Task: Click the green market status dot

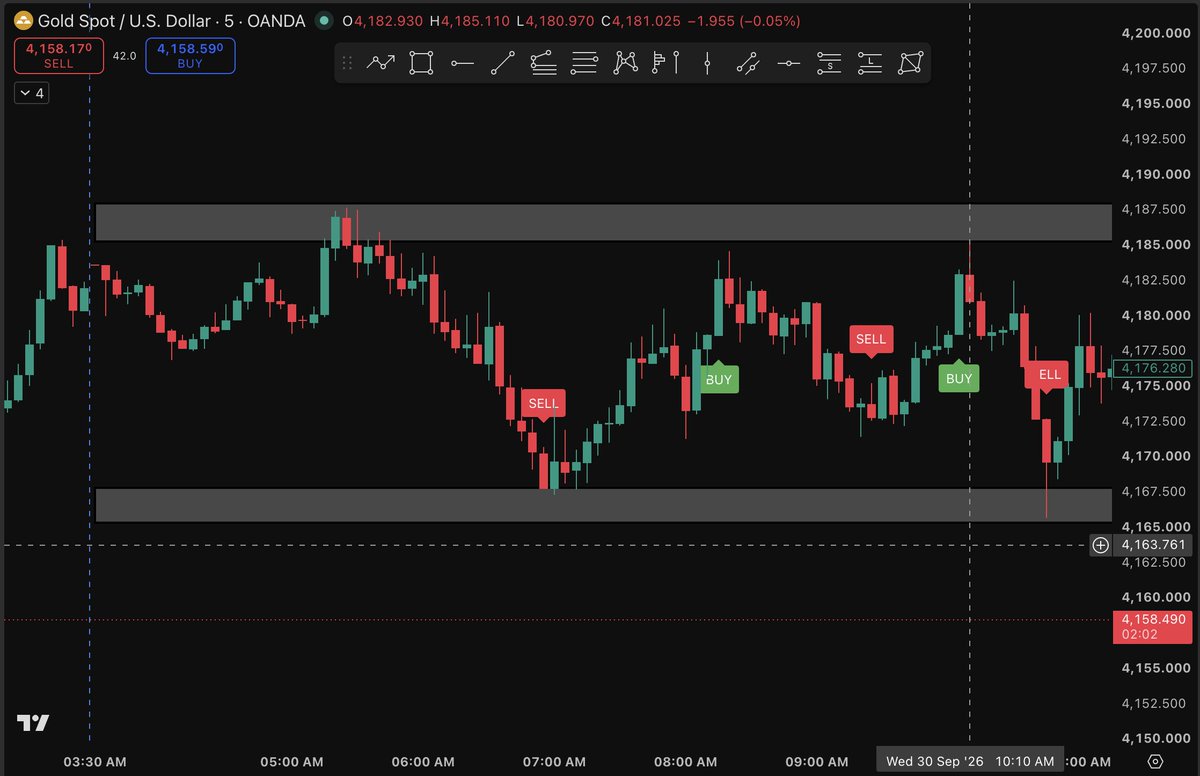Action: pyautogui.click(x=323, y=21)
